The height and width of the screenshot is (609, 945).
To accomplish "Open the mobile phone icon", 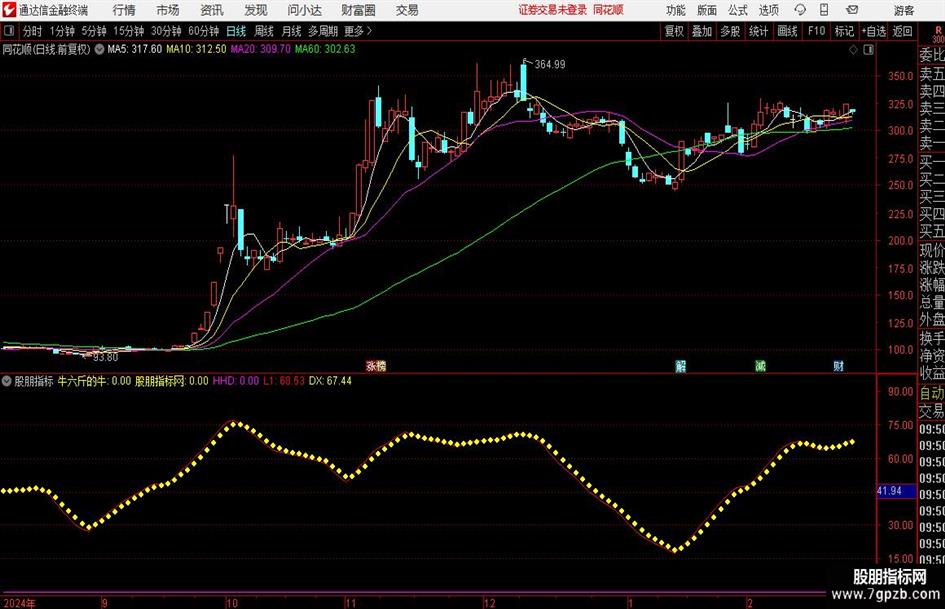I will click(824, 10).
